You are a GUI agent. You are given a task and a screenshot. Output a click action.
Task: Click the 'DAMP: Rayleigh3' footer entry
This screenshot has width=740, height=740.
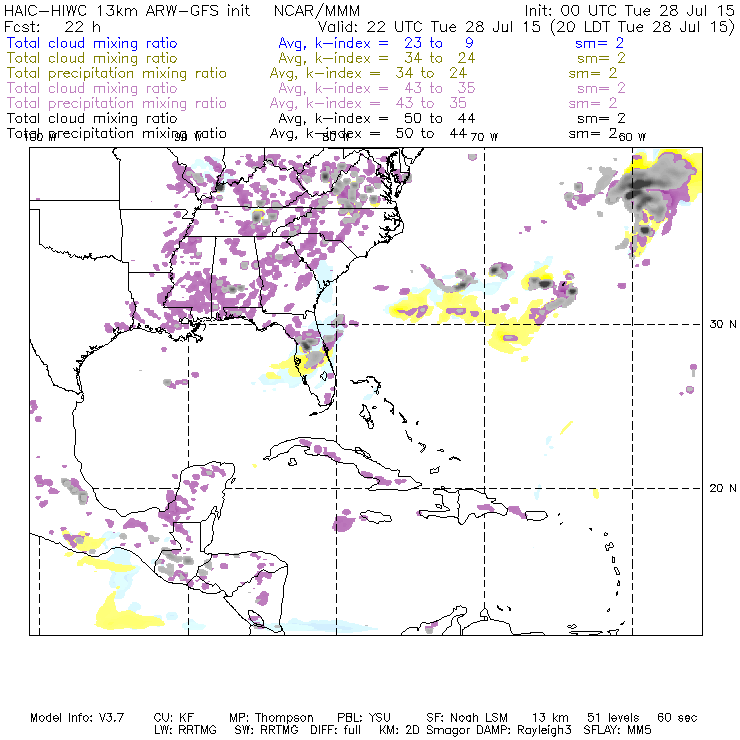[525, 731]
